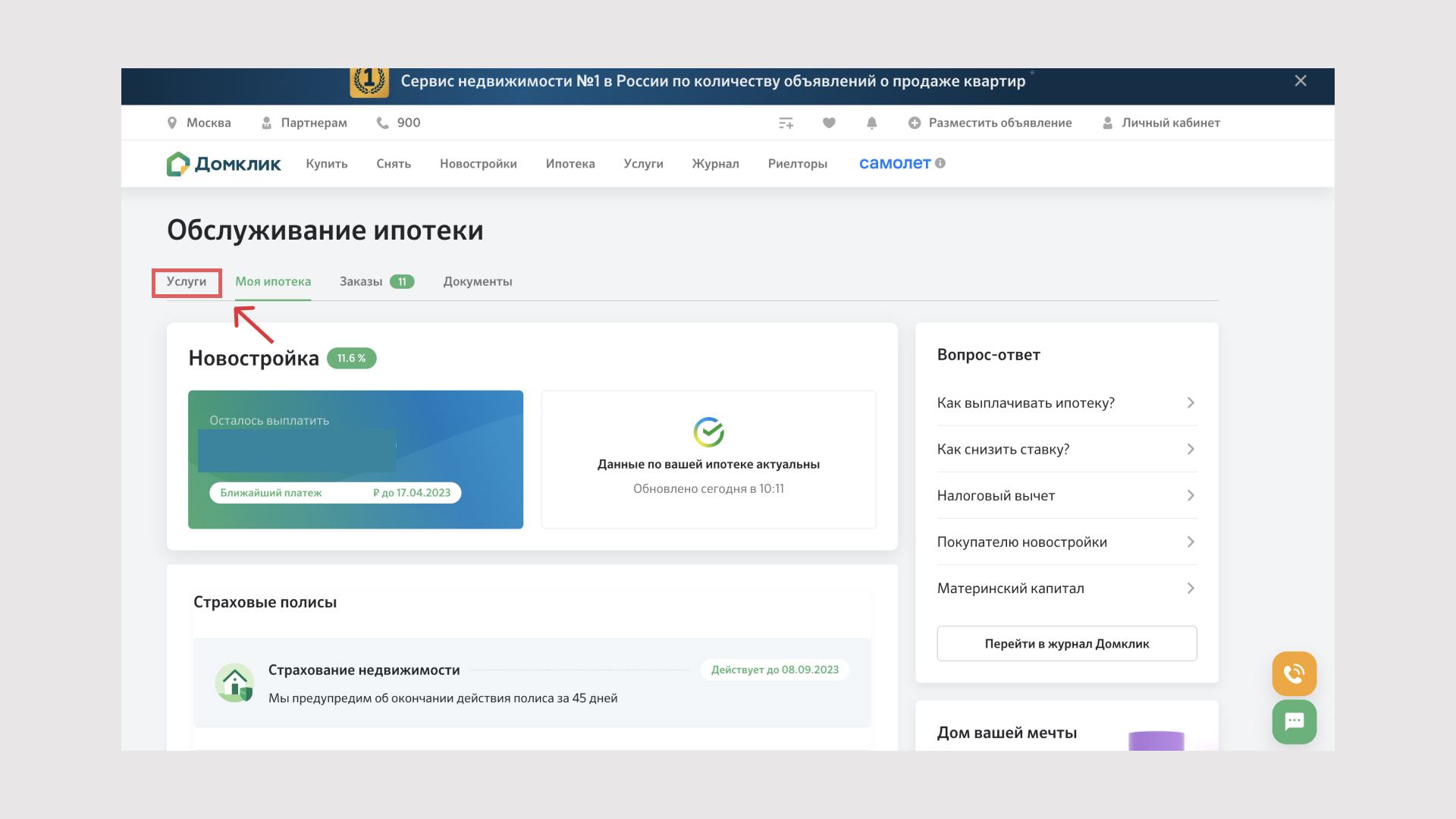Open the comparison list icon
The height and width of the screenshot is (819, 1456).
786,123
